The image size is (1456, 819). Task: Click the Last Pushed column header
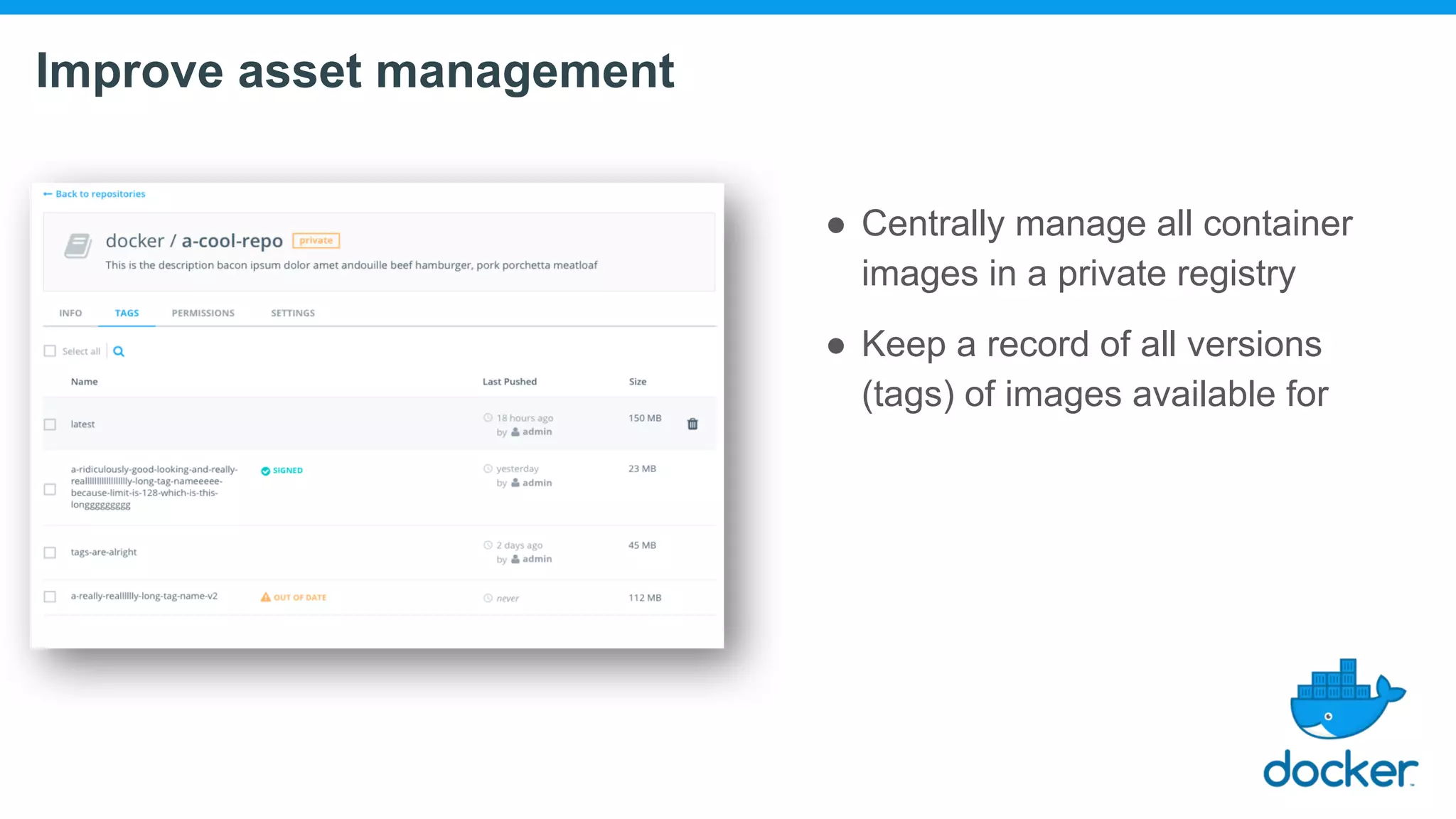click(x=509, y=382)
